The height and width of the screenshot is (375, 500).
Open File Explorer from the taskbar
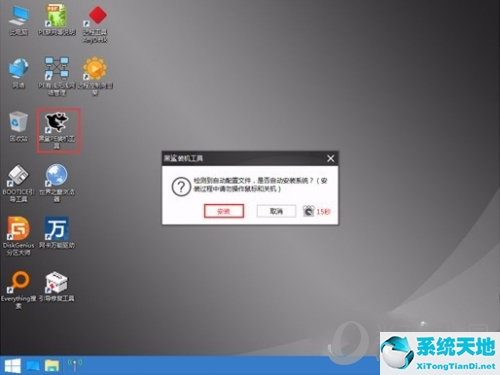52,366
